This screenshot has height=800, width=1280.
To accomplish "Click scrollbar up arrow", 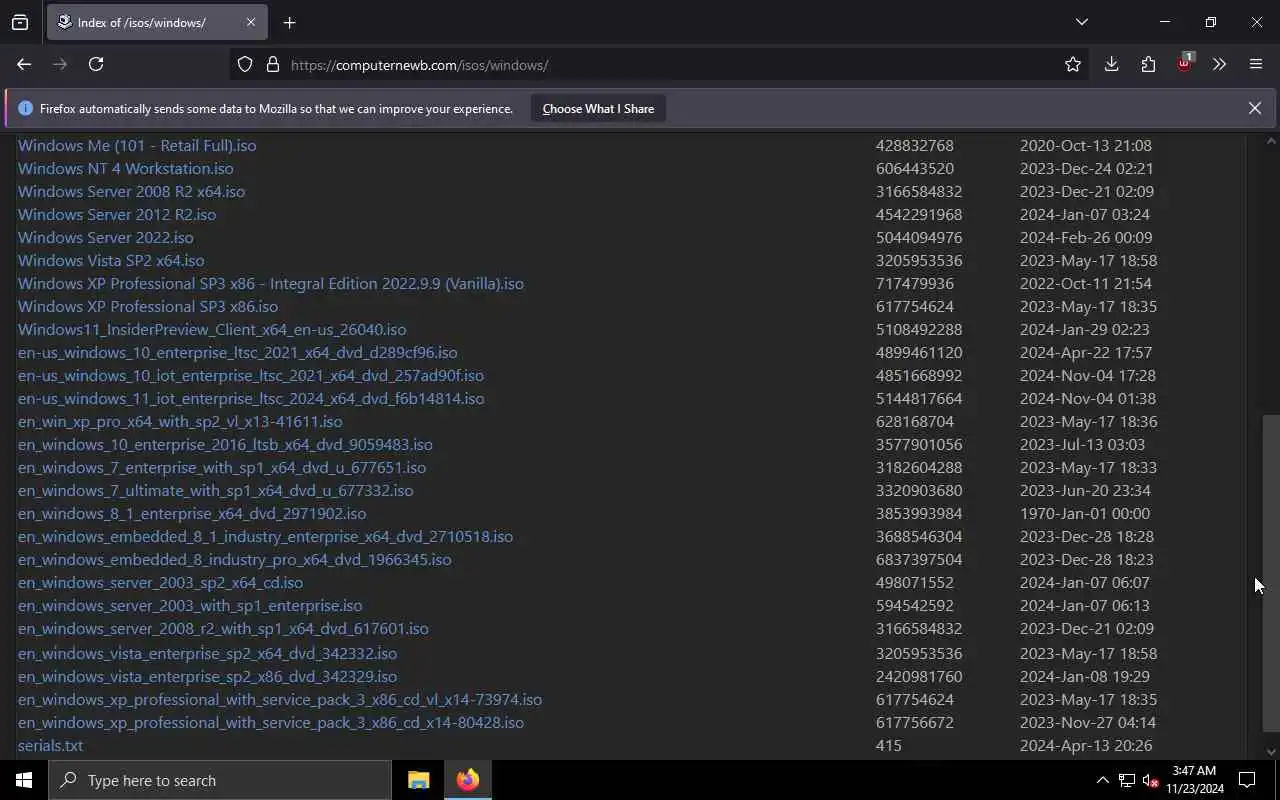I will [1271, 141].
